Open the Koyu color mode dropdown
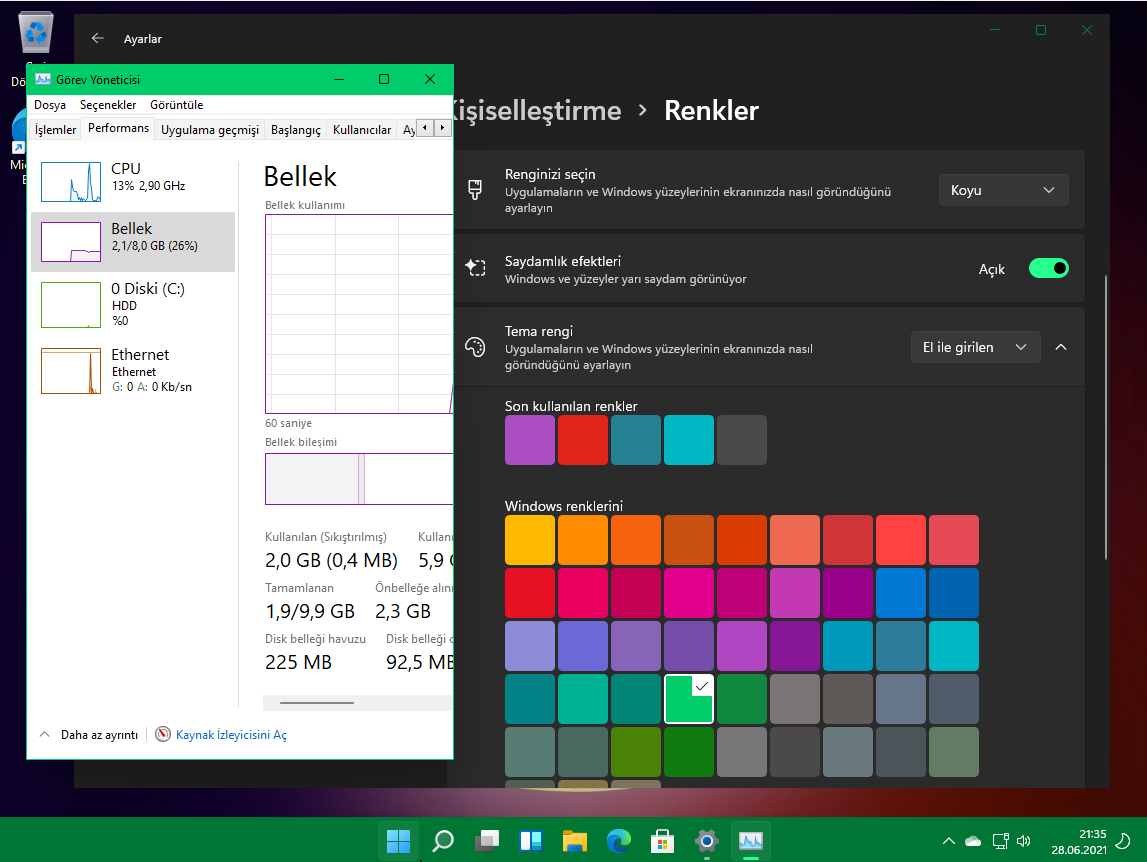 click(1003, 190)
